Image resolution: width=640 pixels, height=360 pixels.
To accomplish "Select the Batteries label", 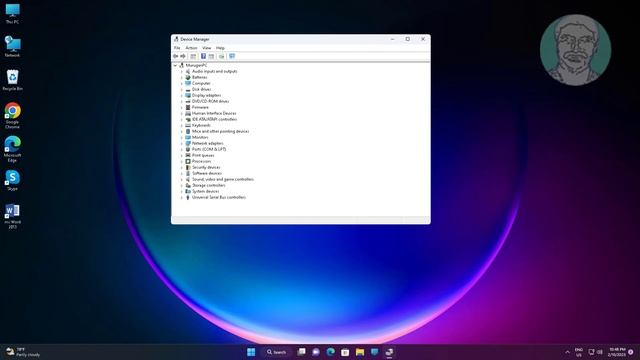I will (x=200, y=77).
